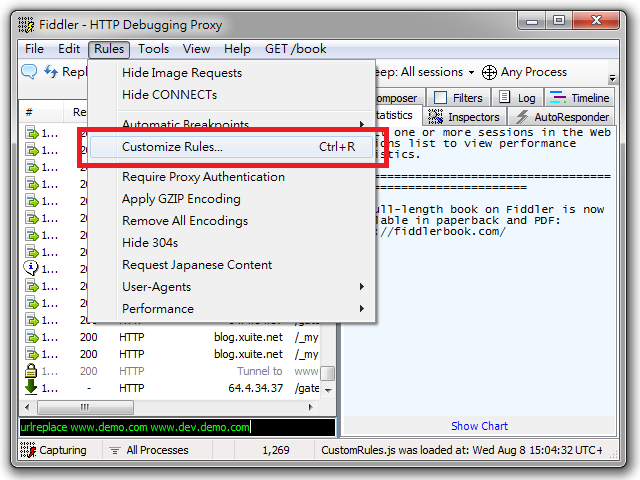
Task: Click the Show Chart link
Action: click(480, 426)
